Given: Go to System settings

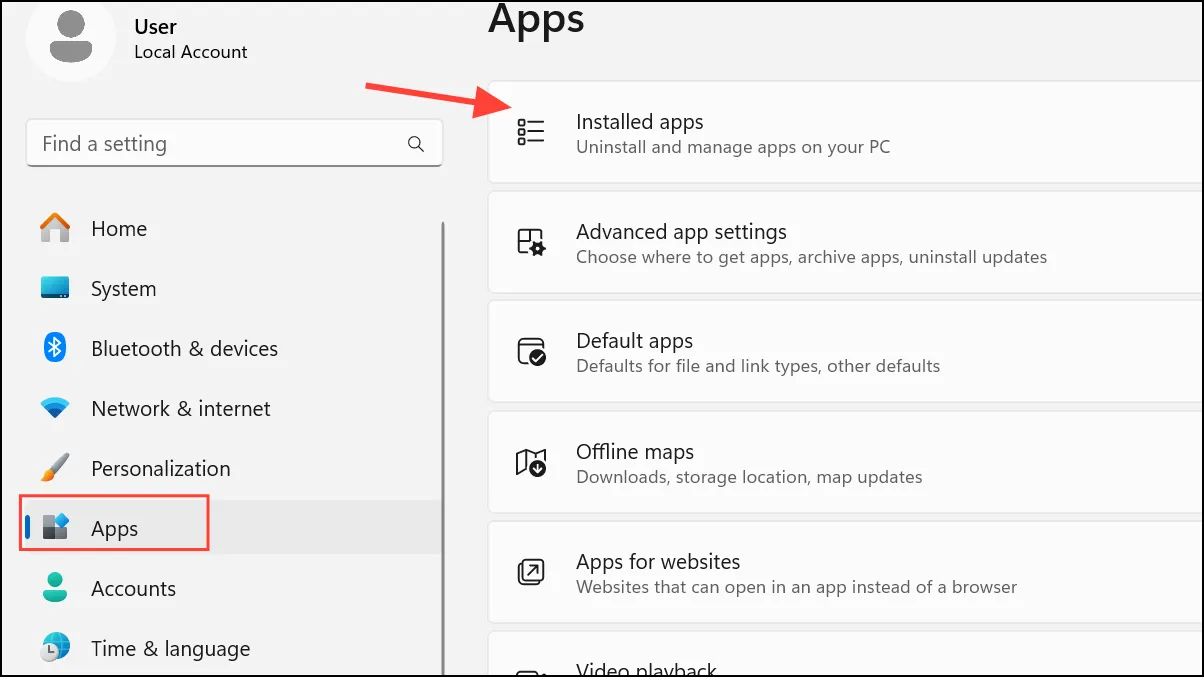Looking at the screenshot, I should coord(230,289).
